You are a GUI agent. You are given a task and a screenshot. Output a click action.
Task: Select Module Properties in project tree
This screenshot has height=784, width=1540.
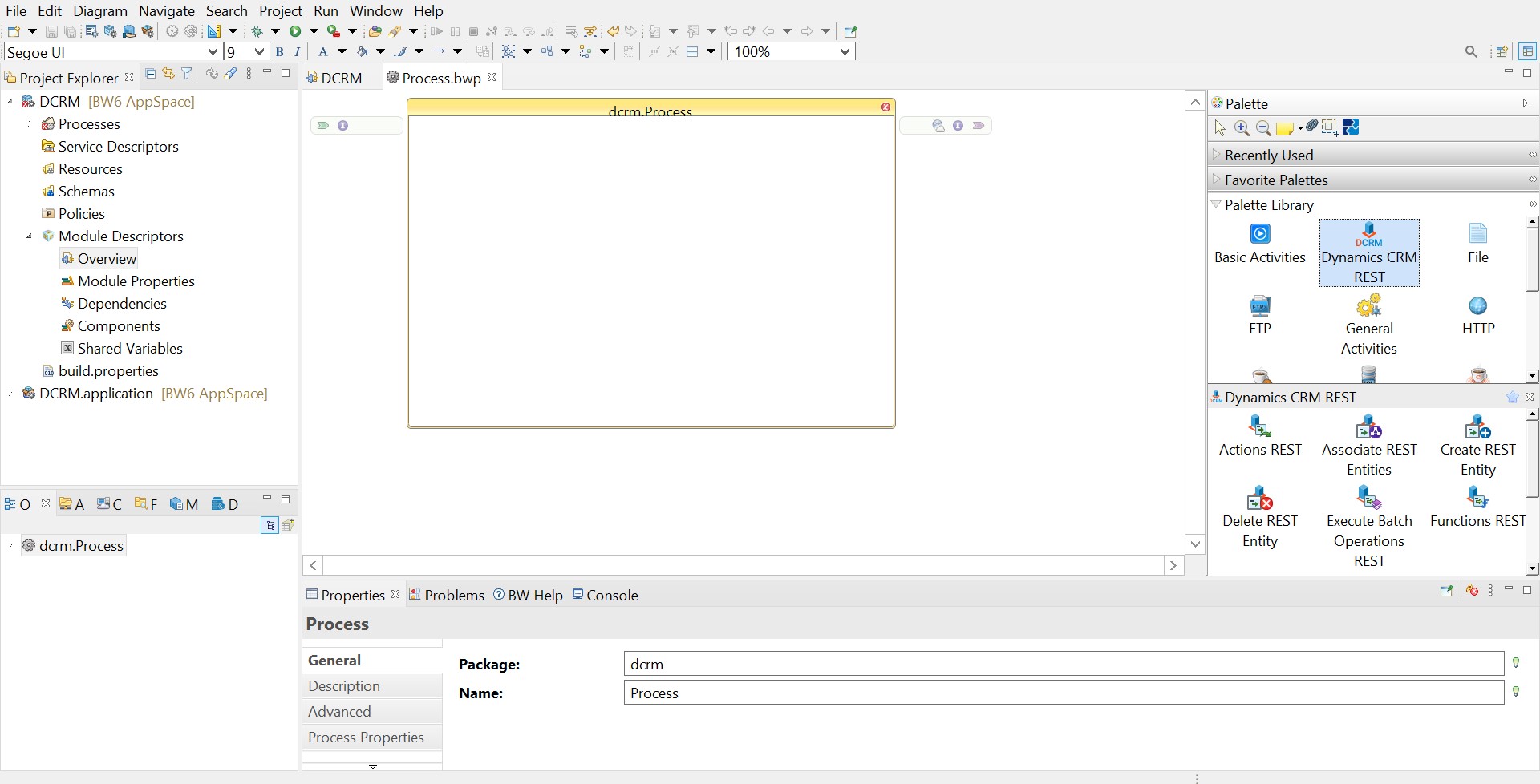(136, 281)
